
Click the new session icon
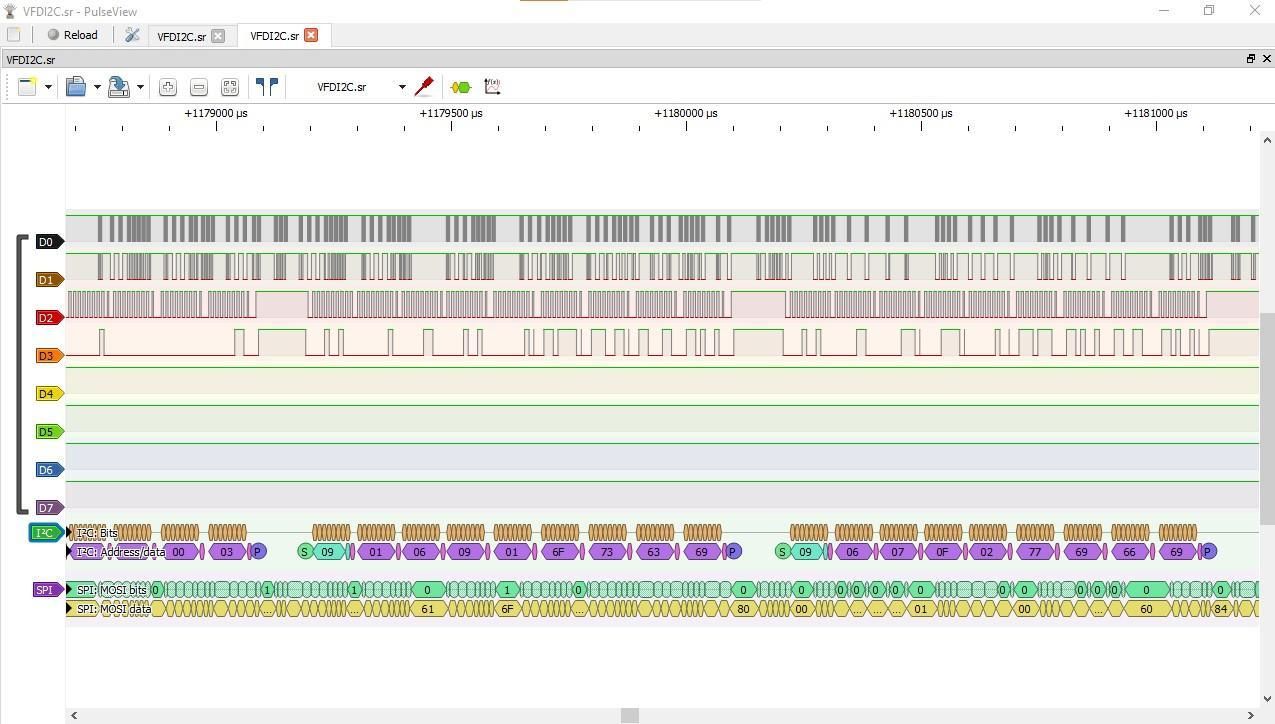point(28,87)
